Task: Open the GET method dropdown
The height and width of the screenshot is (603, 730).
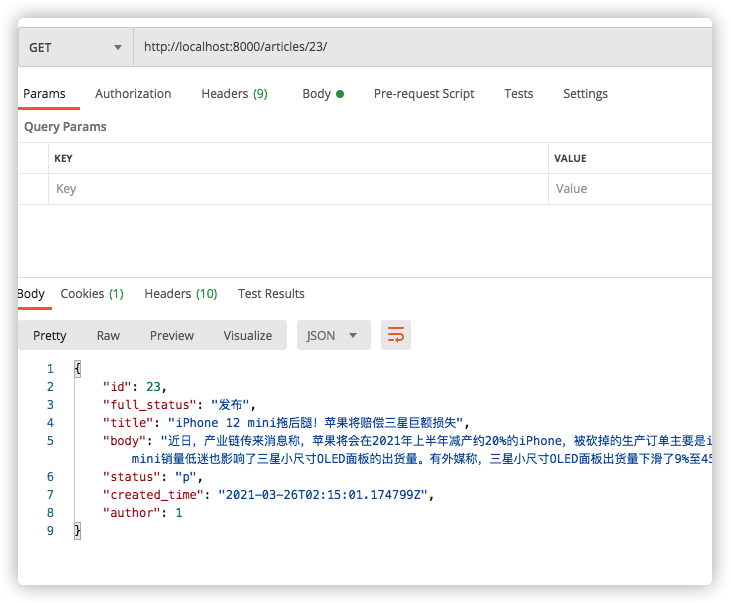Action: tap(75, 47)
